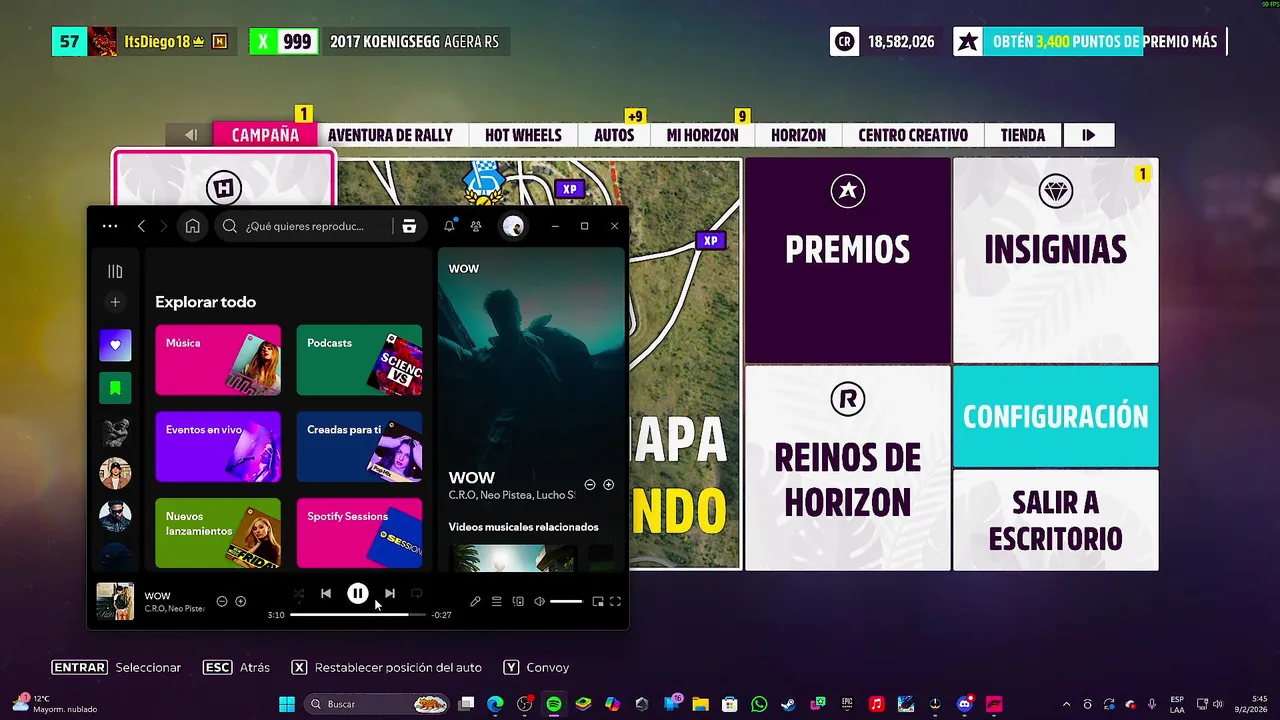
Task: Mute Spotify volume speaker icon
Action: 539,601
